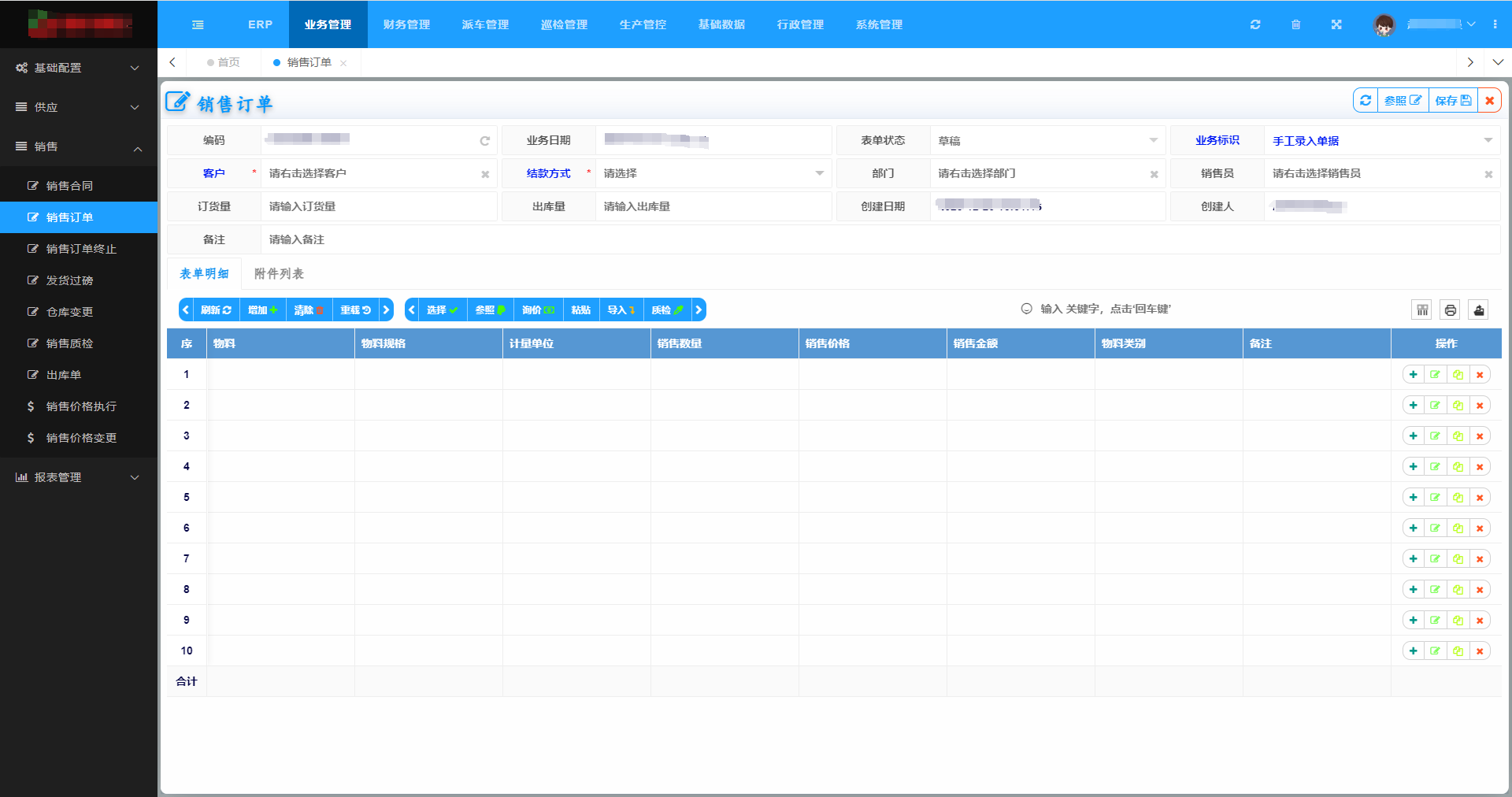This screenshot has height=797, width=1512.
Task: Expand the 基础配置 sidebar section
Action: click(77, 68)
